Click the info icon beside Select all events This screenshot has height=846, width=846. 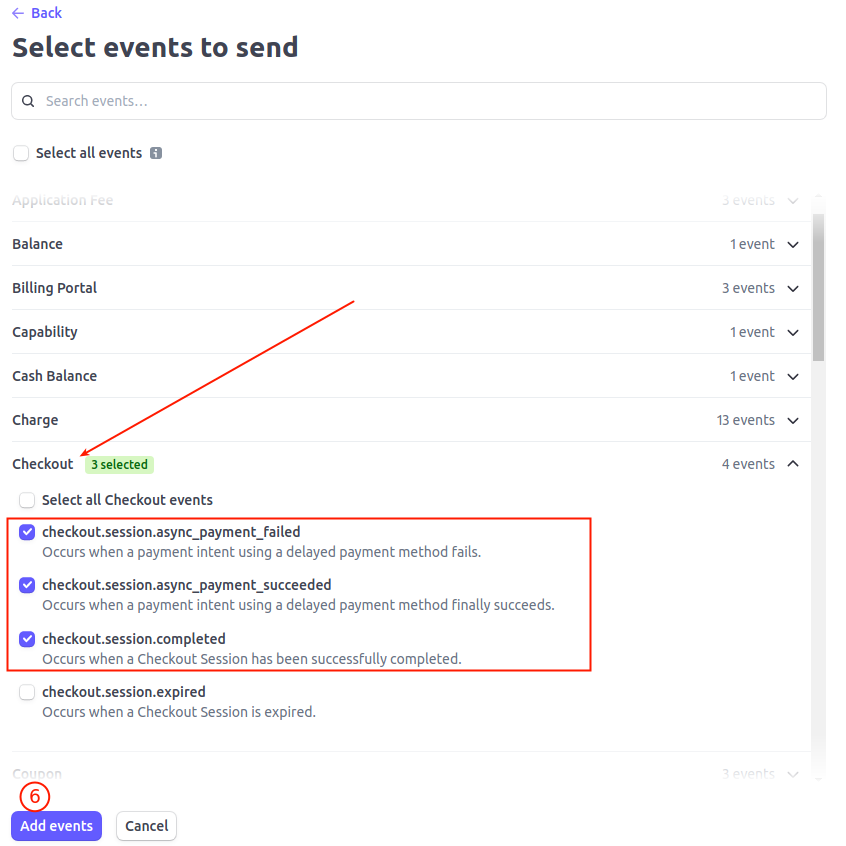point(156,153)
